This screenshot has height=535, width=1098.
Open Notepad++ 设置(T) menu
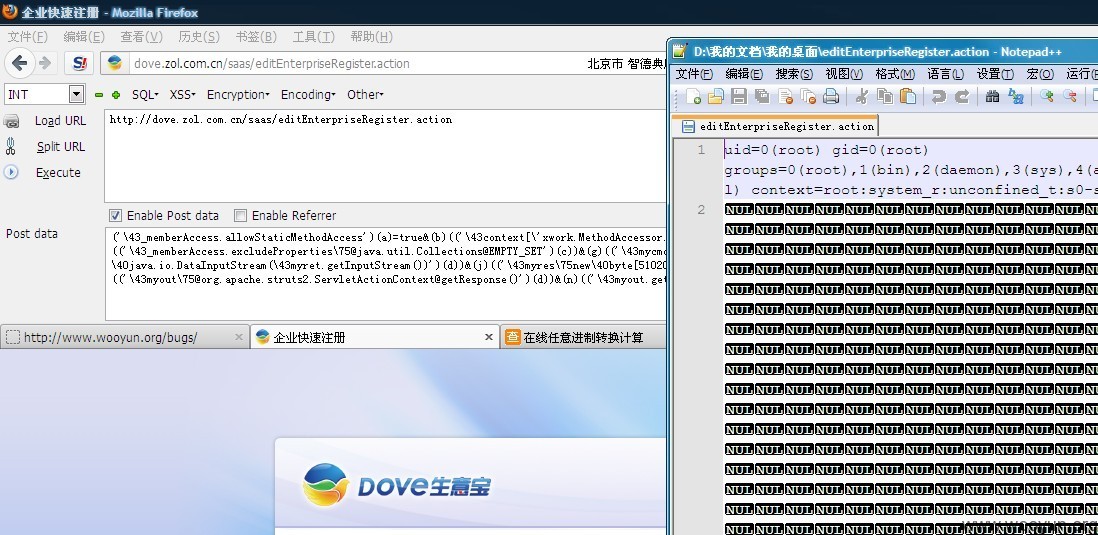tap(995, 74)
